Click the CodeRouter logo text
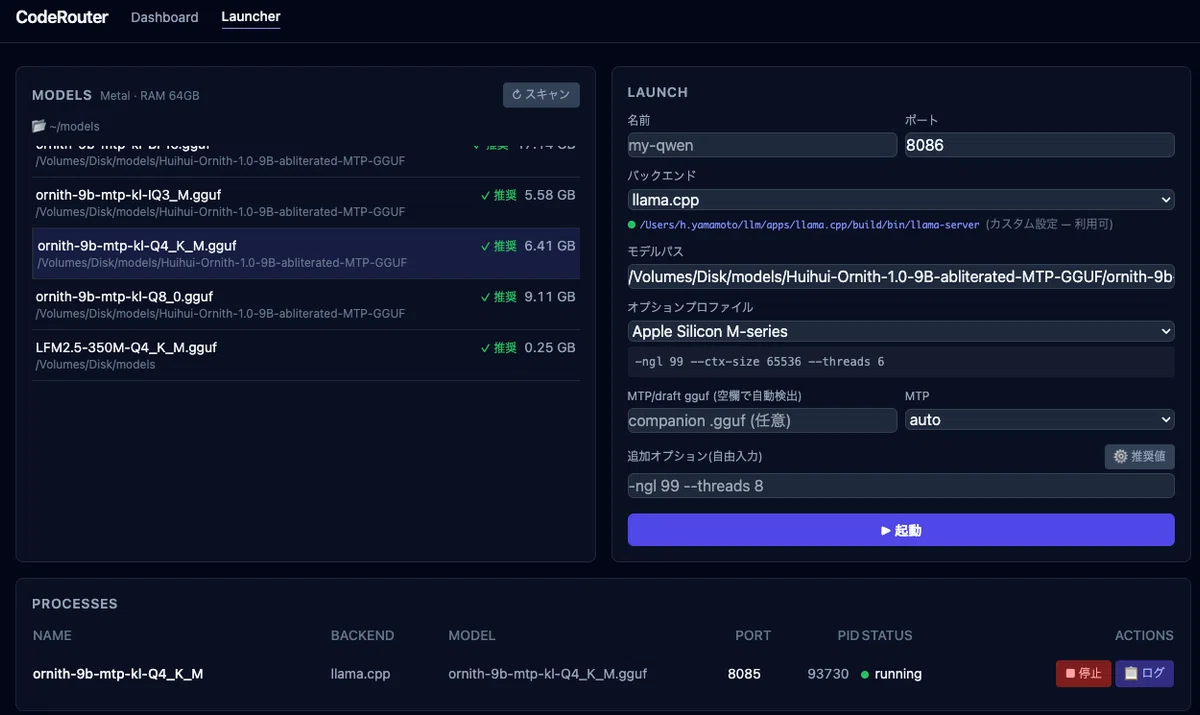This screenshot has width=1200, height=715. pyautogui.click(x=62, y=17)
